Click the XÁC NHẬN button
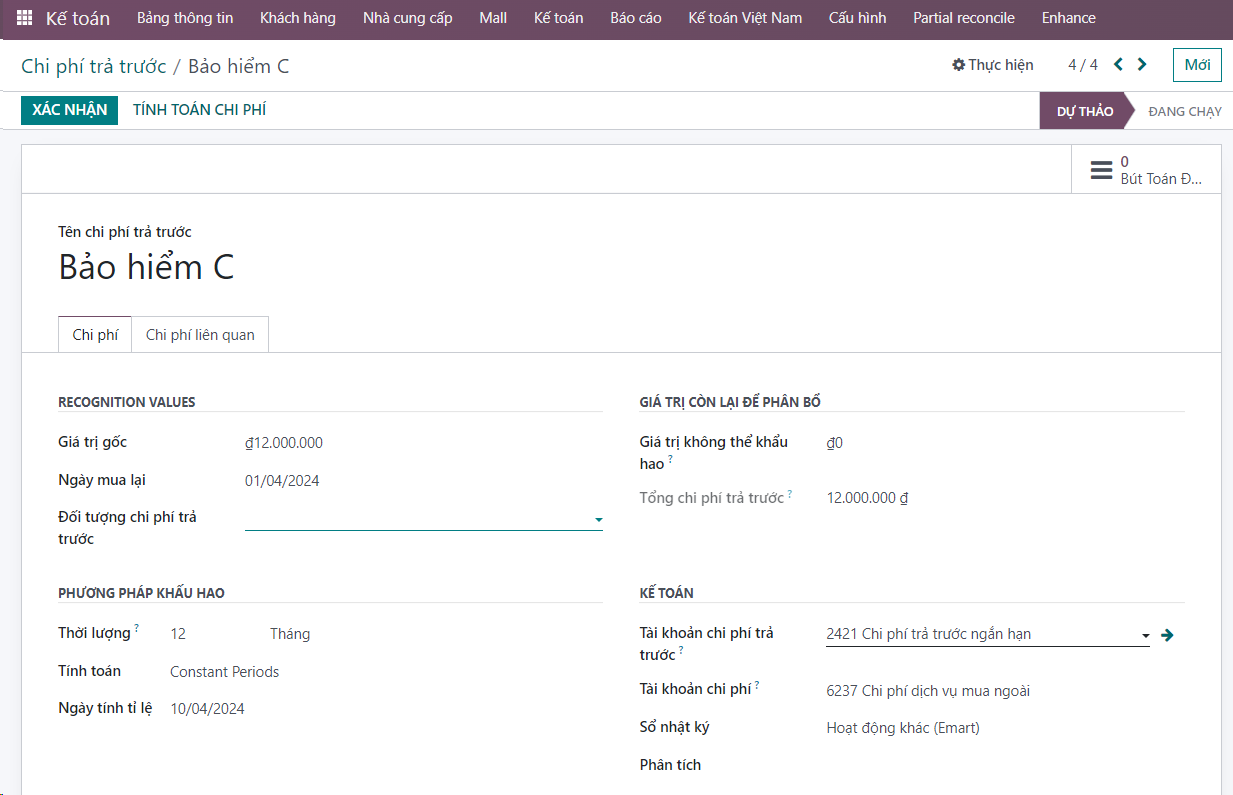This screenshot has width=1233, height=795. (70, 110)
